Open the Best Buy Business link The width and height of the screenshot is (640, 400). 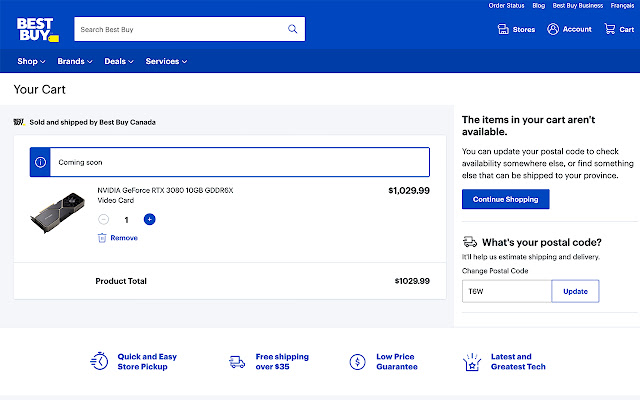pyautogui.click(x=578, y=6)
